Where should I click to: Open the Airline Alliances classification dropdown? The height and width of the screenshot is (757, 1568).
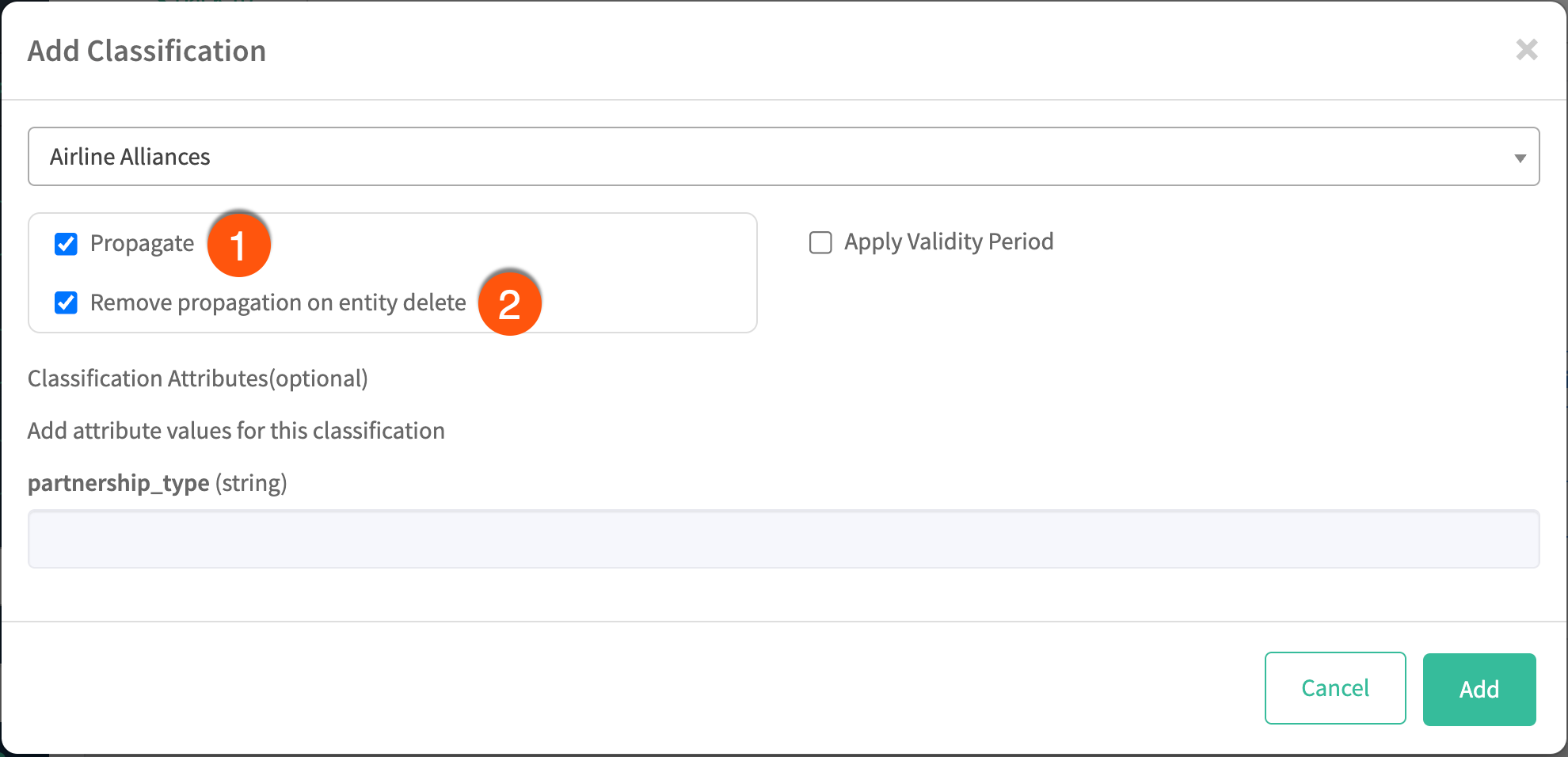pos(782,157)
